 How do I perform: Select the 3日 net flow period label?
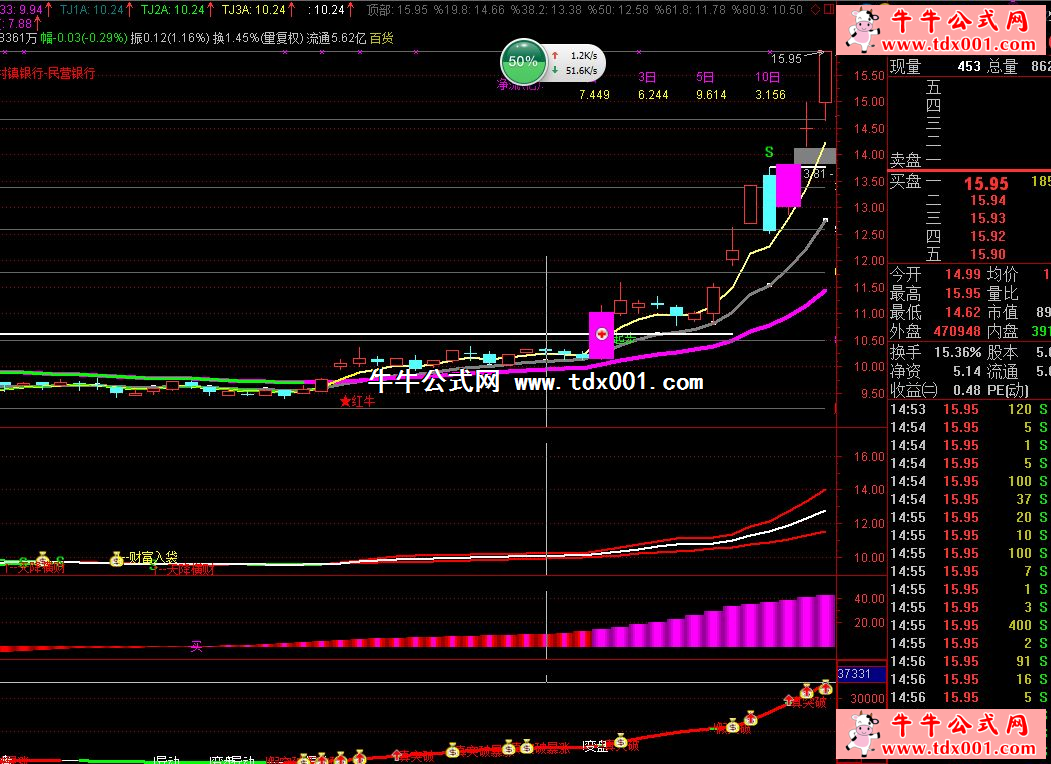(648, 77)
